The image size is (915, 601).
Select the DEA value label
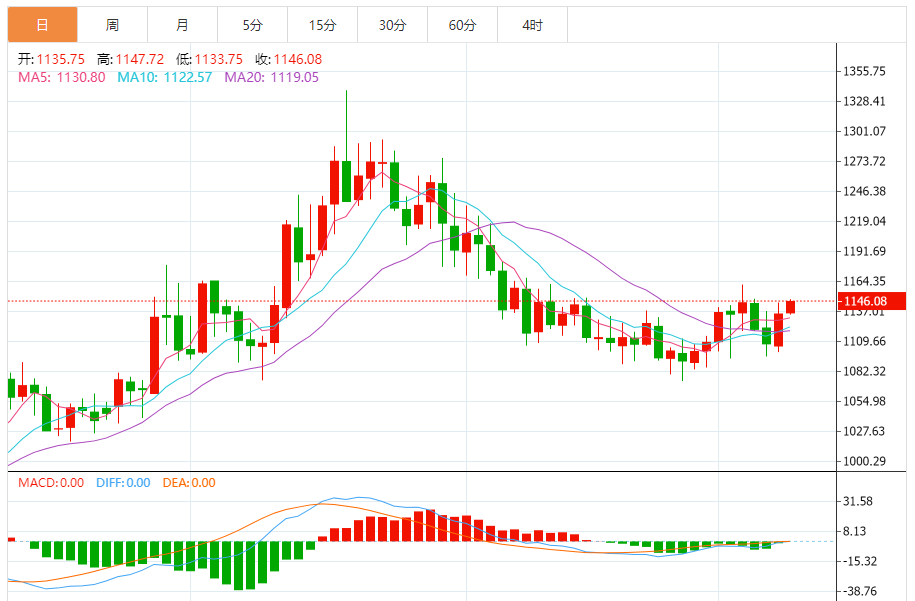(190, 483)
